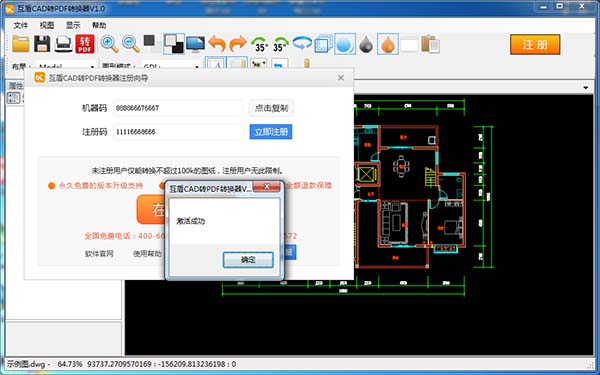Click the printer icon in toolbar
The height and width of the screenshot is (375, 600).
click(64, 44)
